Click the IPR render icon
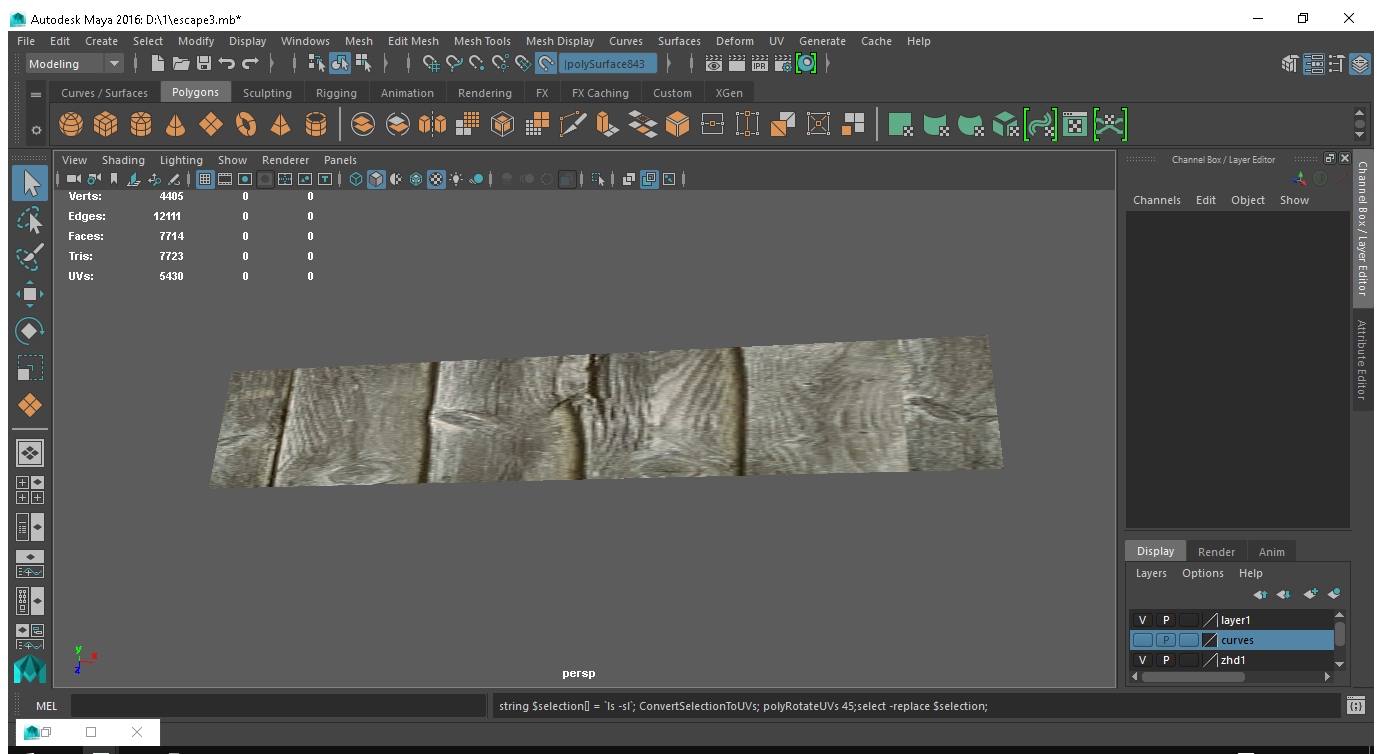This screenshot has height=754, width=1382. point(759,64)
